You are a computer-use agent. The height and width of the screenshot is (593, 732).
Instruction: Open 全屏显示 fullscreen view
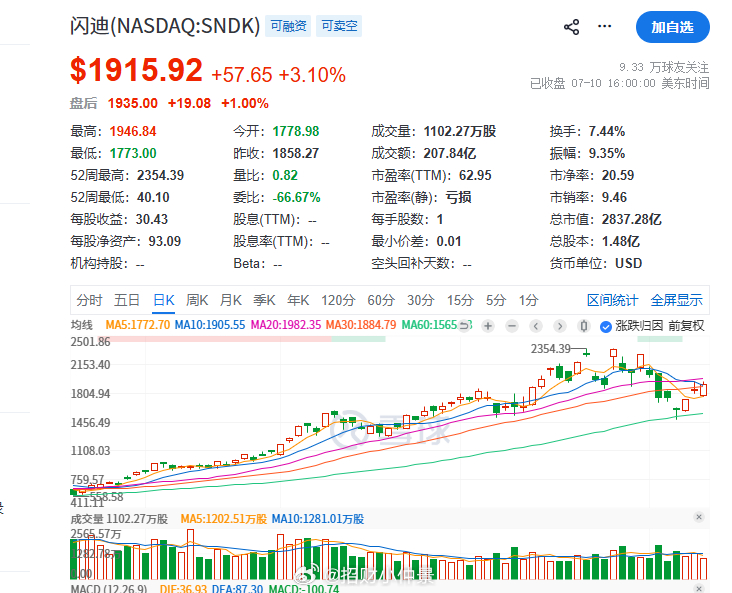pyautogui.click(x=676, y=300)
